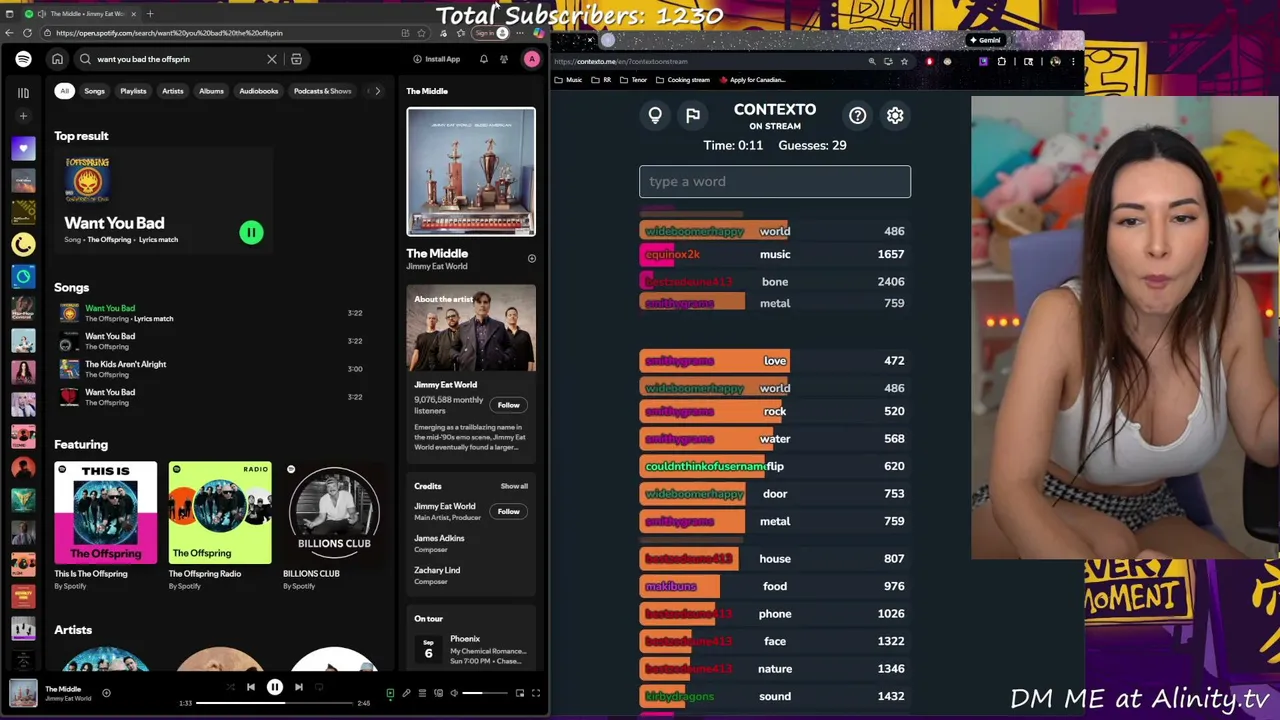Image resolution: width=1280 pixels, height=720 pixels.
Task: Open the Spotify profile avatar
Action: (532, 59)
